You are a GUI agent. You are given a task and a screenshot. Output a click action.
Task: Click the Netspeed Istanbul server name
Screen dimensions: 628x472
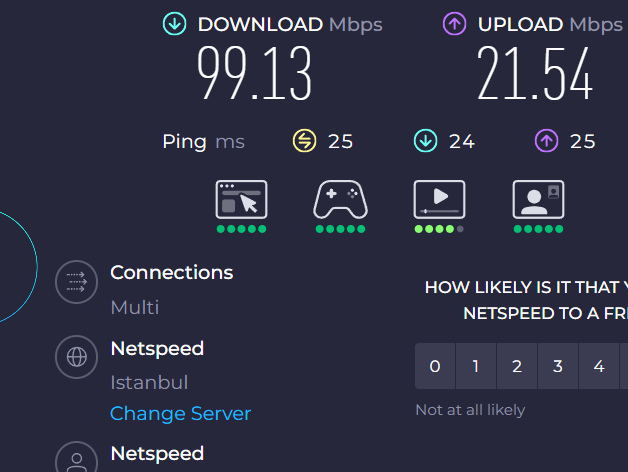pos(157,349)
